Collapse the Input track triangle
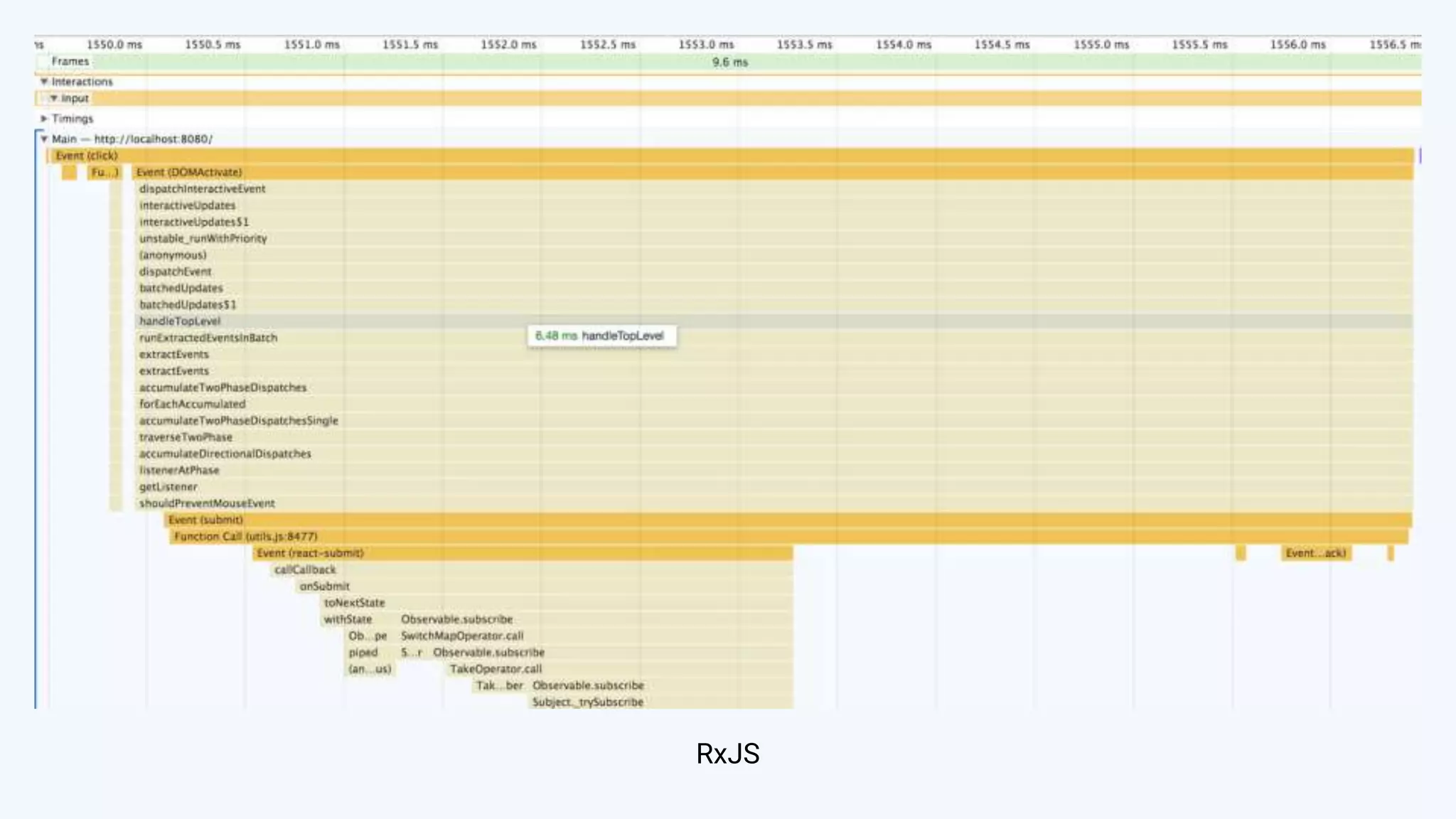This screenshot has width=1456, height=819. click(53, 98)
